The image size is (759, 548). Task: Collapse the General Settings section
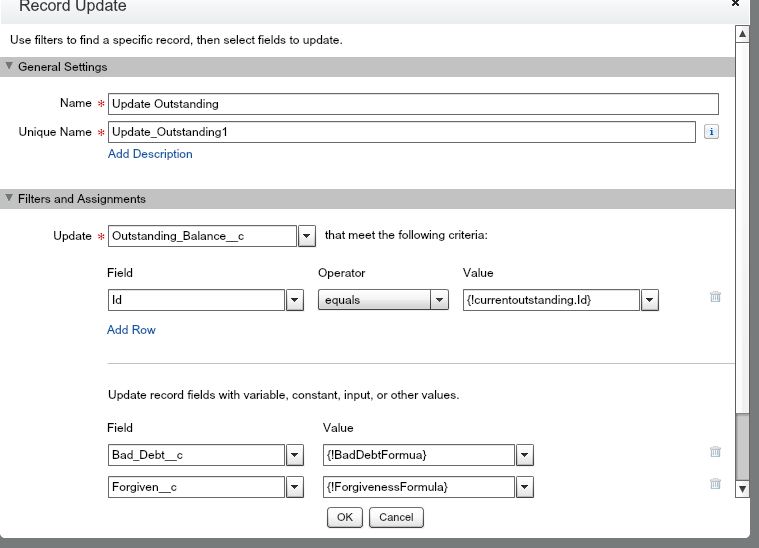click(10, 67)
